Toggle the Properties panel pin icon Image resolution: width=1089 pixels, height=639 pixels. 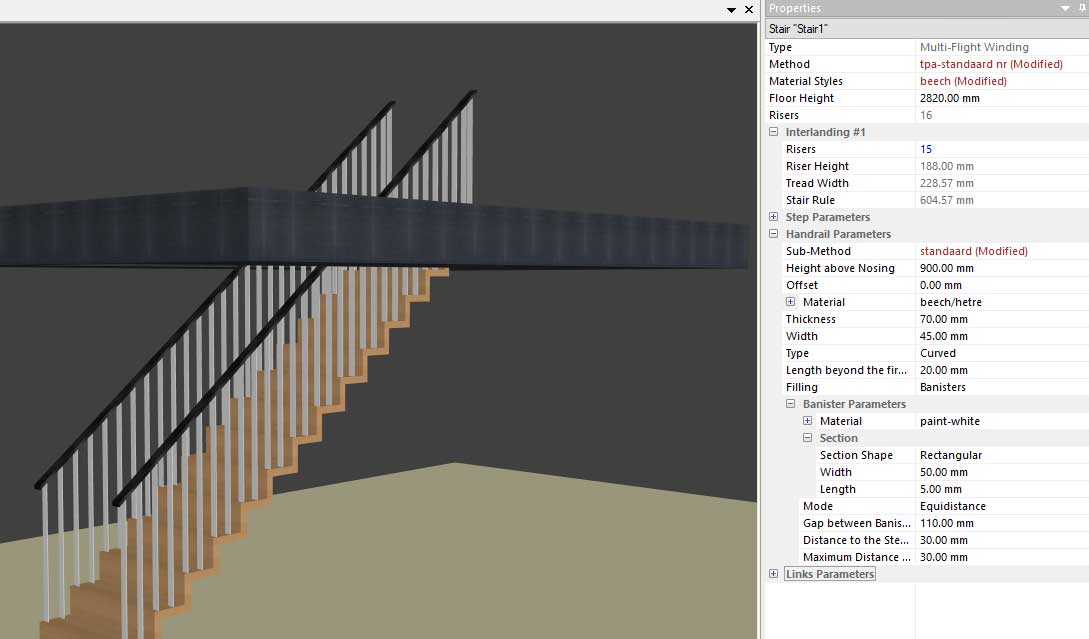click(x=1083, y=8)
